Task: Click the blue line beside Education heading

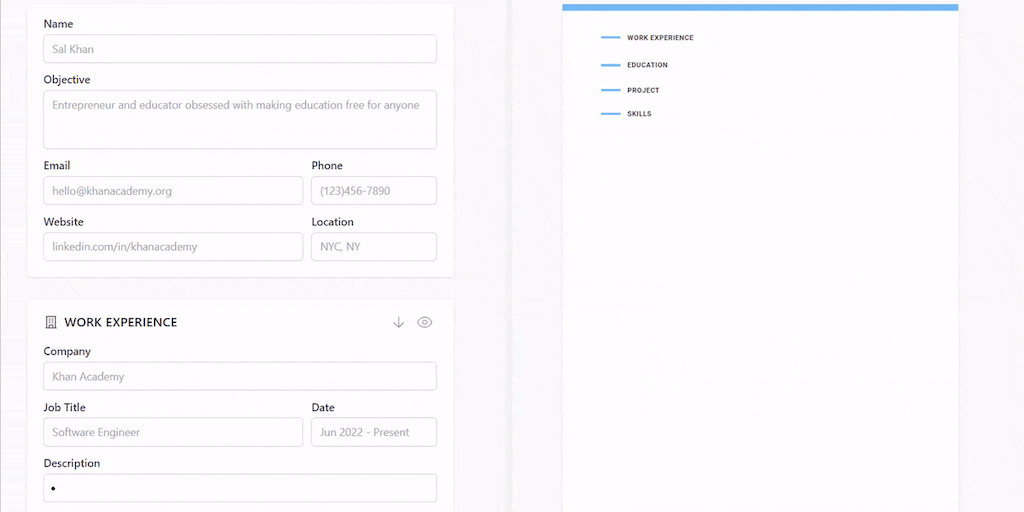Action: [611, 65]
